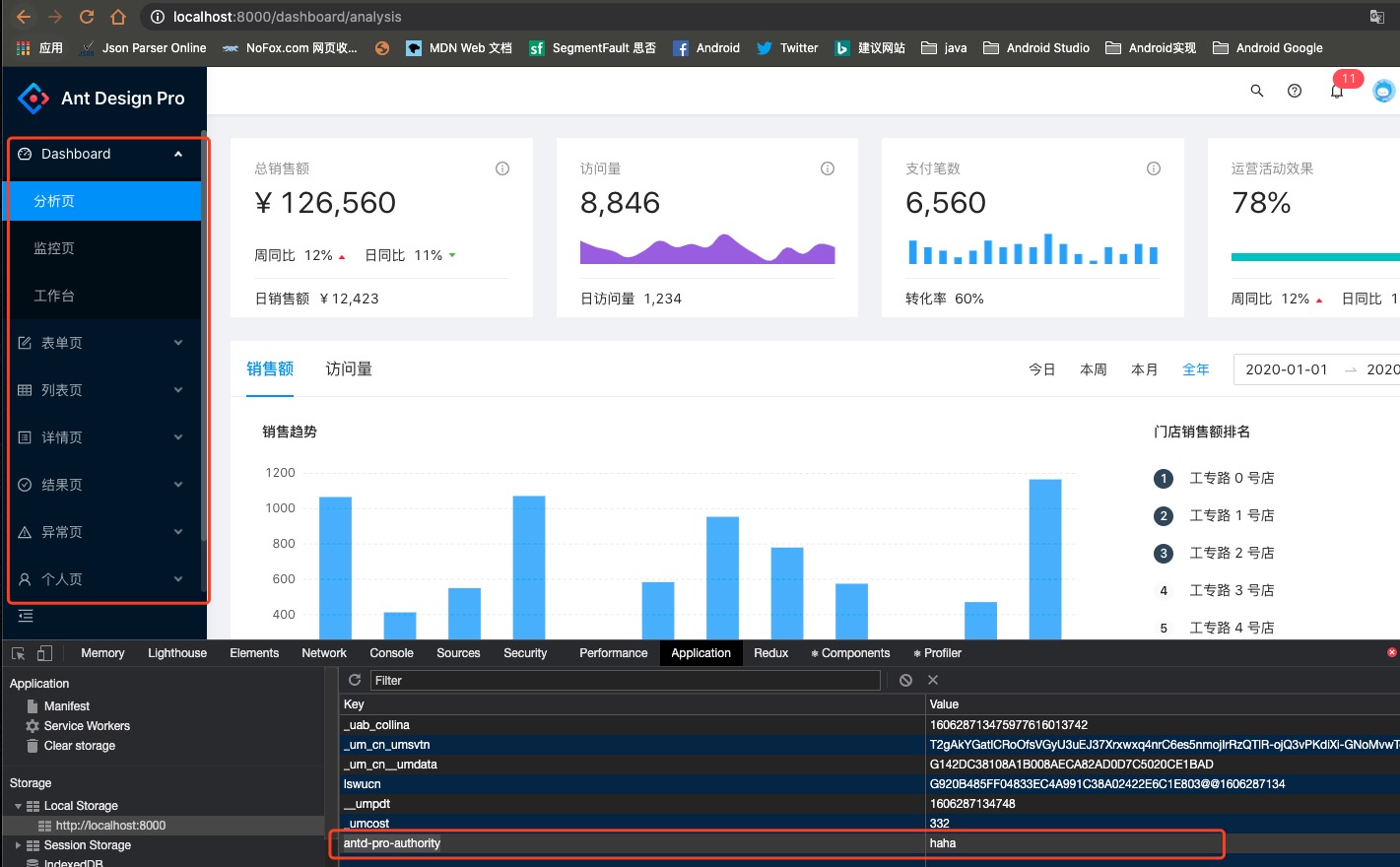Select the 本周 time range link
Screen dimensions: 1400x867
pyautogui.click(x=1094, y=369)
